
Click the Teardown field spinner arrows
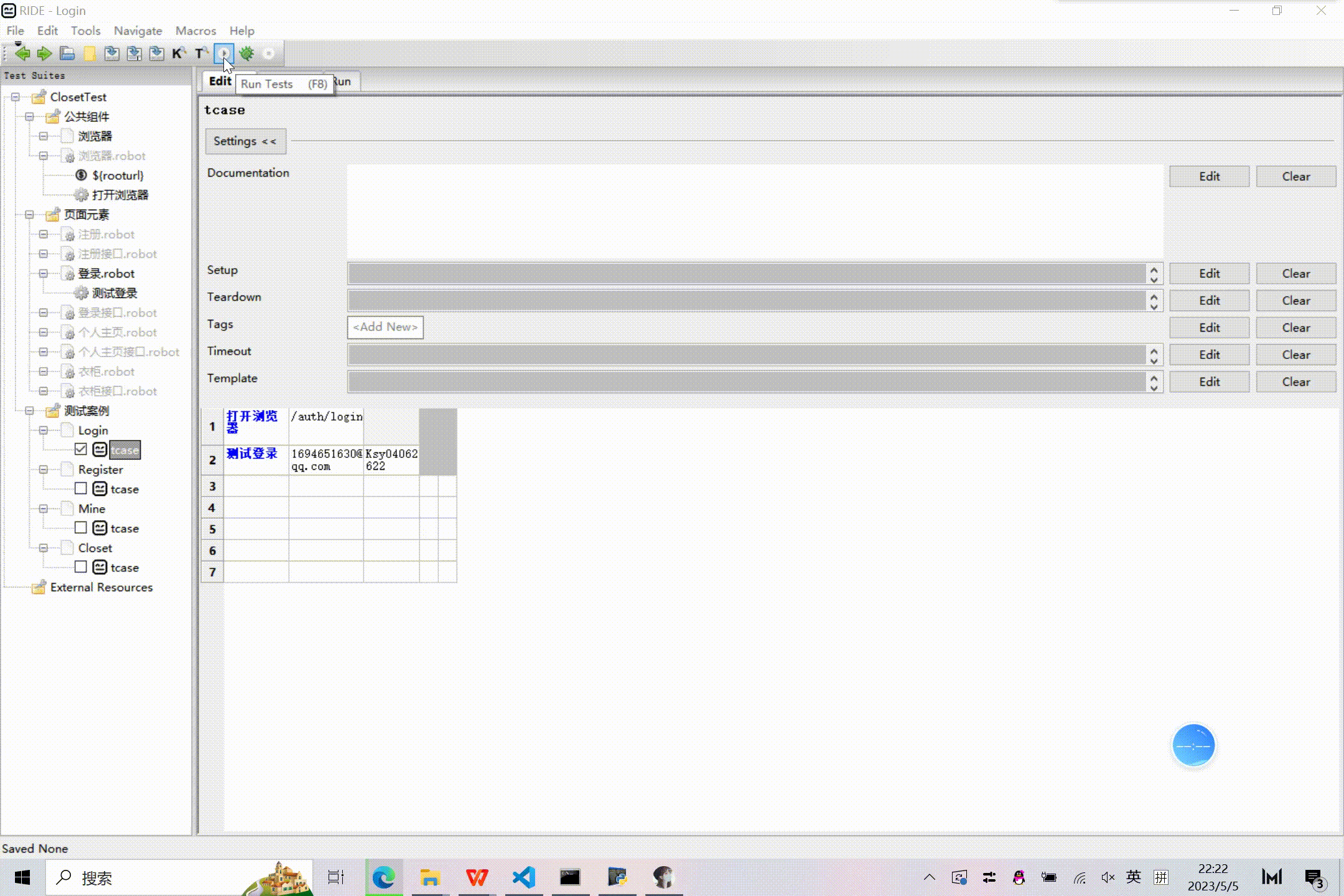[x=1154, y=301]
